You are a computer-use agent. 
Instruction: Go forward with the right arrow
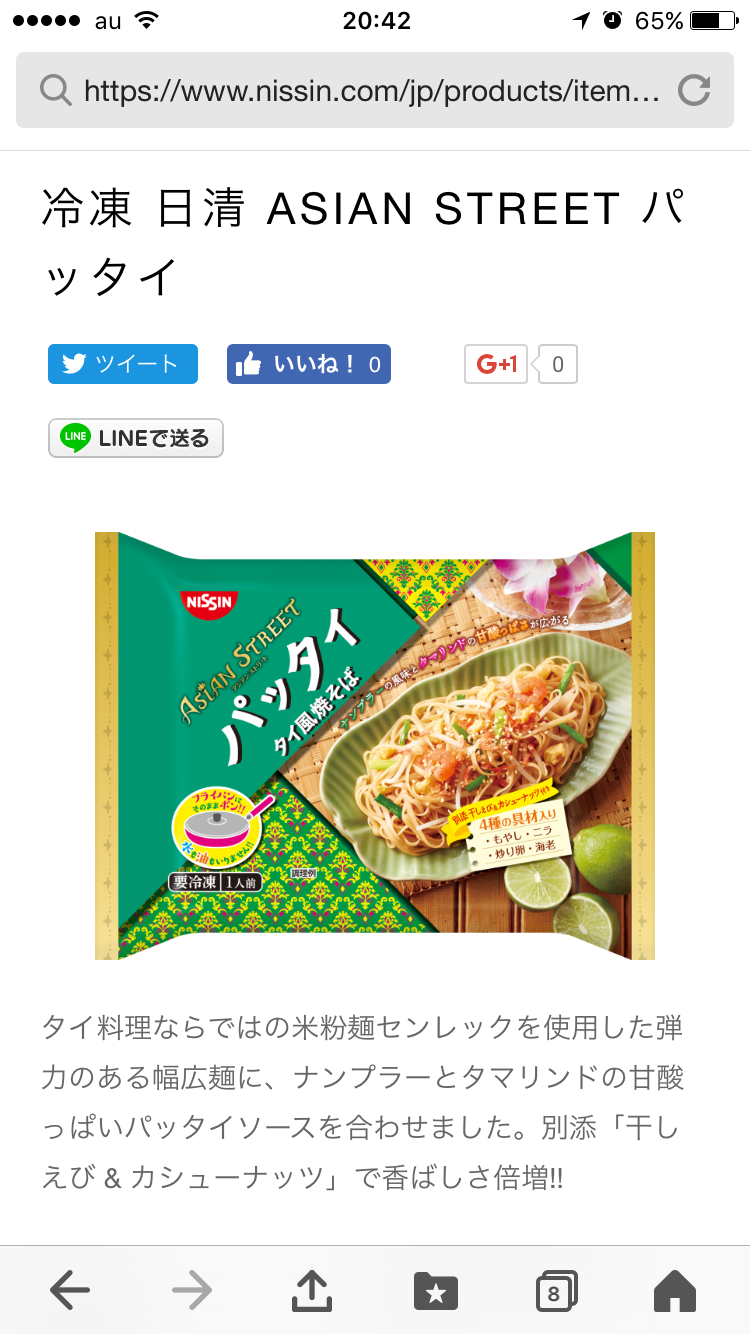192,1291
